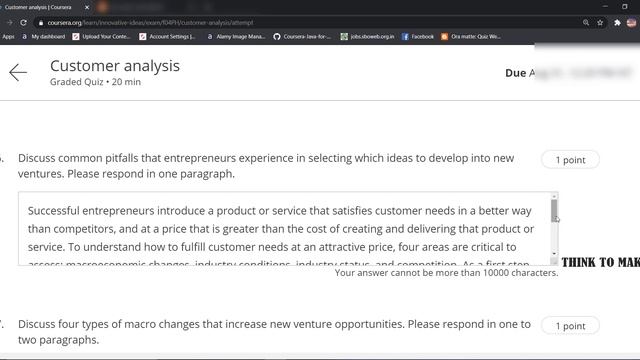Open the browser extensions puzzle icon
The image size is (640, 360).
[617, 23]
